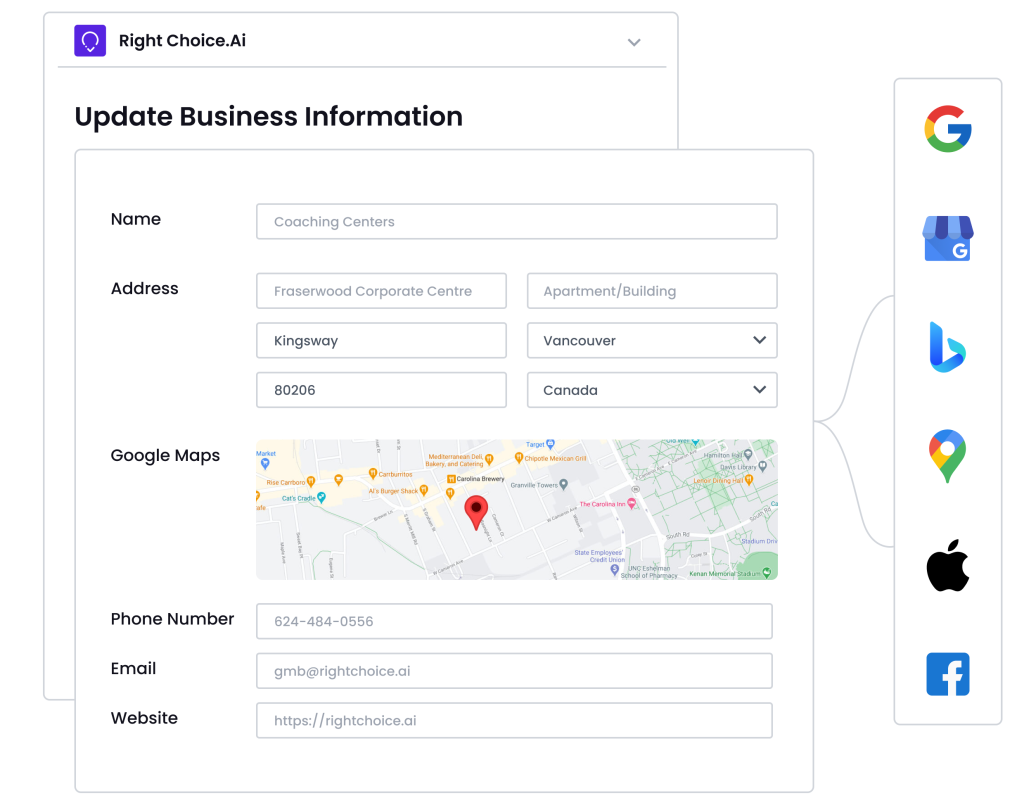This screenshot has height=803, width=1024.
Task: Click the red location pin on the map
Action: [476, 512]
